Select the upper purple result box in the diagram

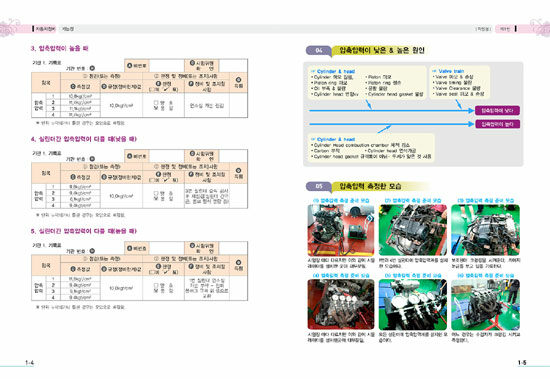(497, 111)
